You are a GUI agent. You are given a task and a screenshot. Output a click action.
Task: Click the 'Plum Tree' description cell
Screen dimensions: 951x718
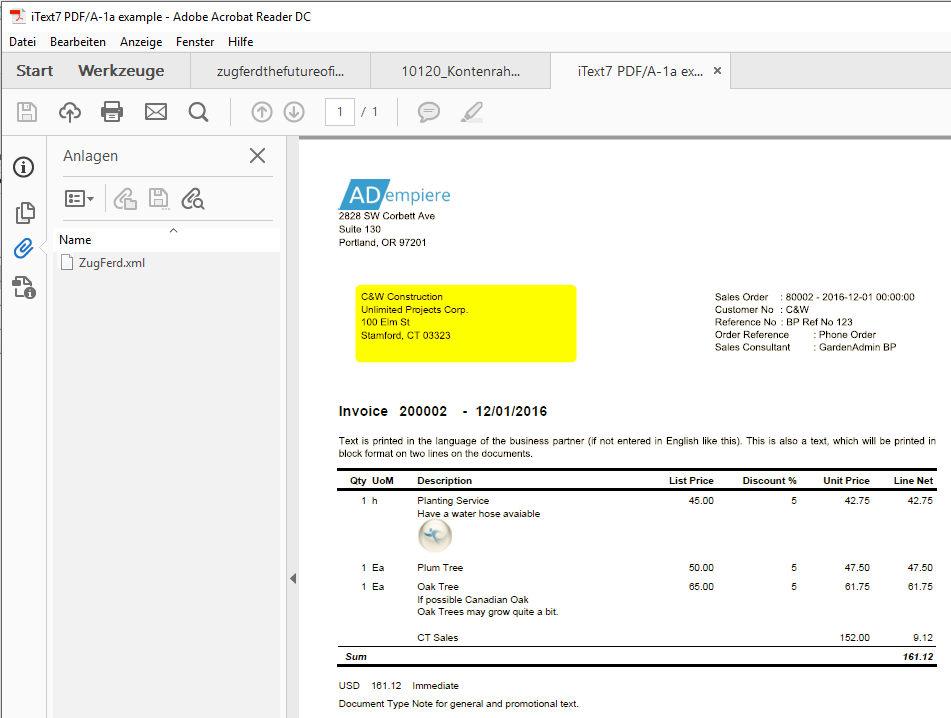(x=440, y=568)
